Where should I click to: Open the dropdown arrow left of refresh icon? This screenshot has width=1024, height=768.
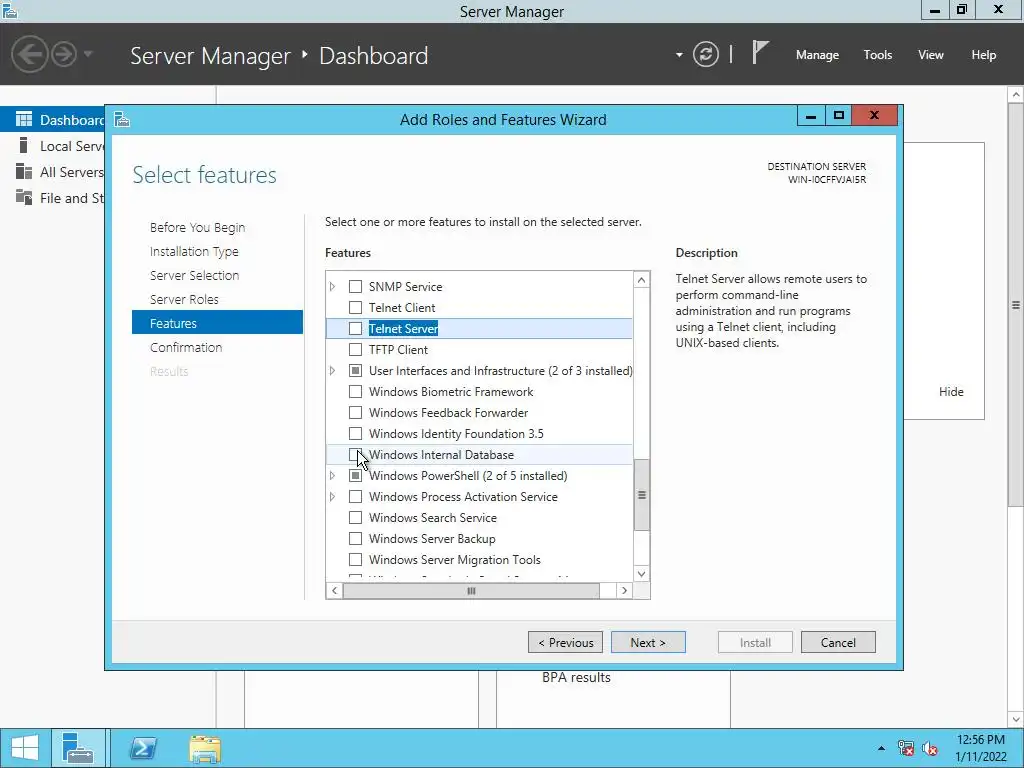(x=679, y=55)
